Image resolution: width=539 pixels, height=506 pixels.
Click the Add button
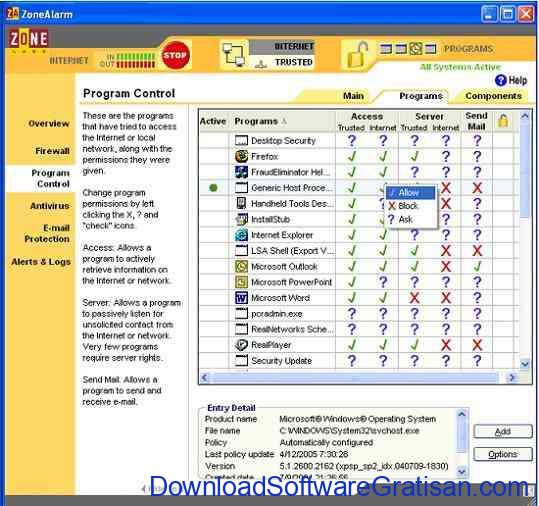pyautogui.click(x=503, y=431)
